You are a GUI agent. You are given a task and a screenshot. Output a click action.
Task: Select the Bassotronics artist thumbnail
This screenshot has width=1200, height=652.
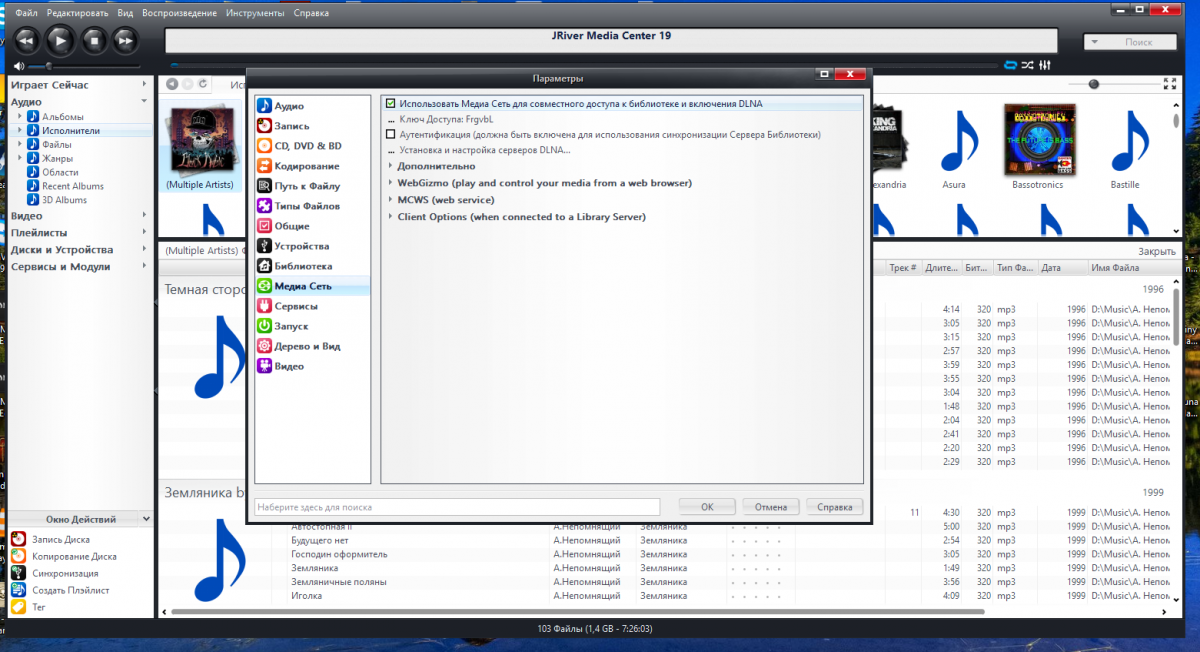[x=1040, y=148]
